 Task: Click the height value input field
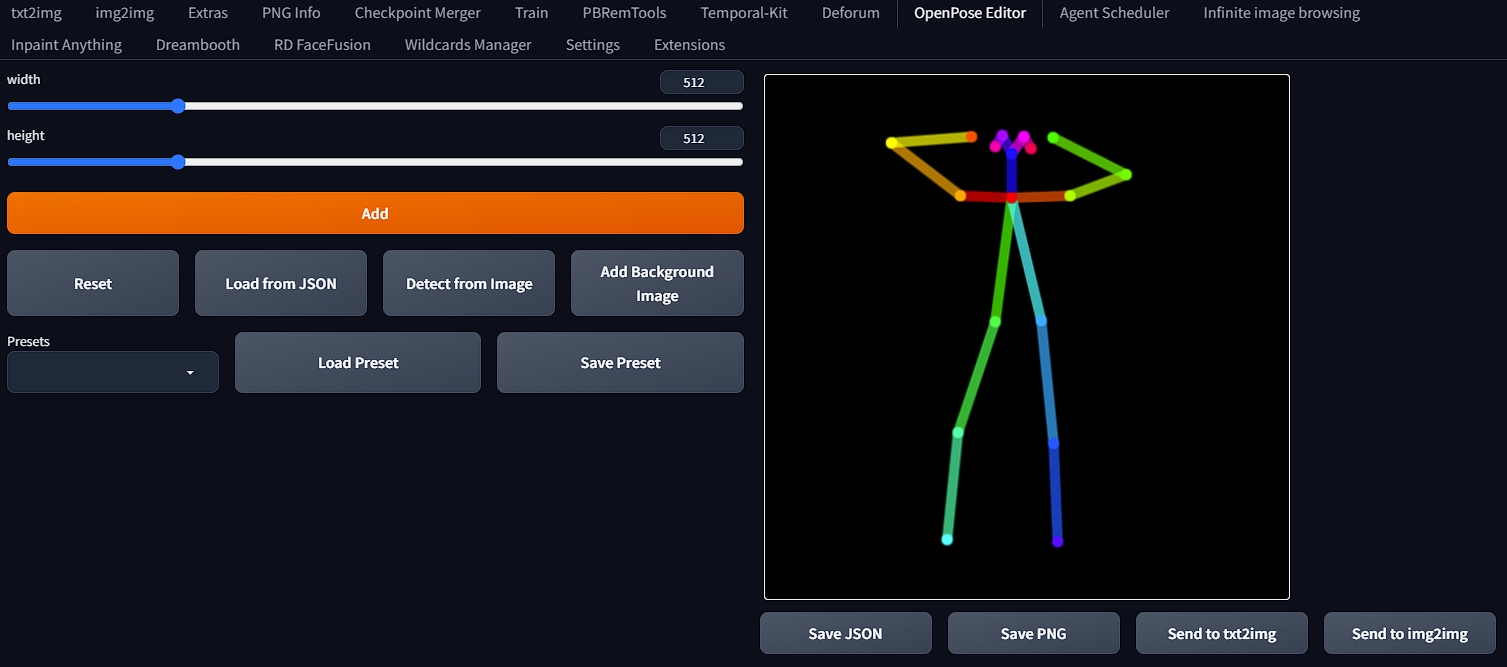point(701,137)
